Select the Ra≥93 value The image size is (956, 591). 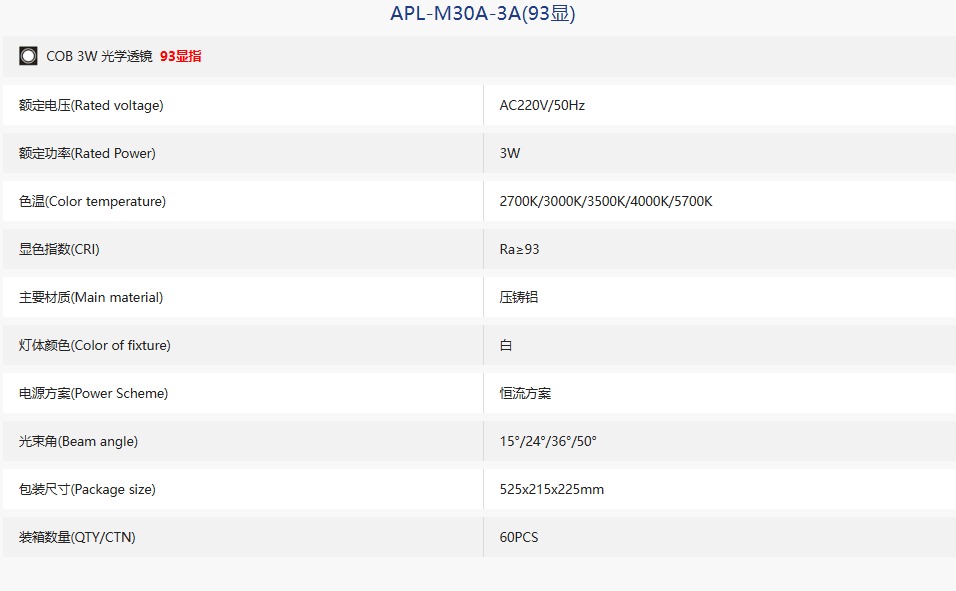point(519,249)
